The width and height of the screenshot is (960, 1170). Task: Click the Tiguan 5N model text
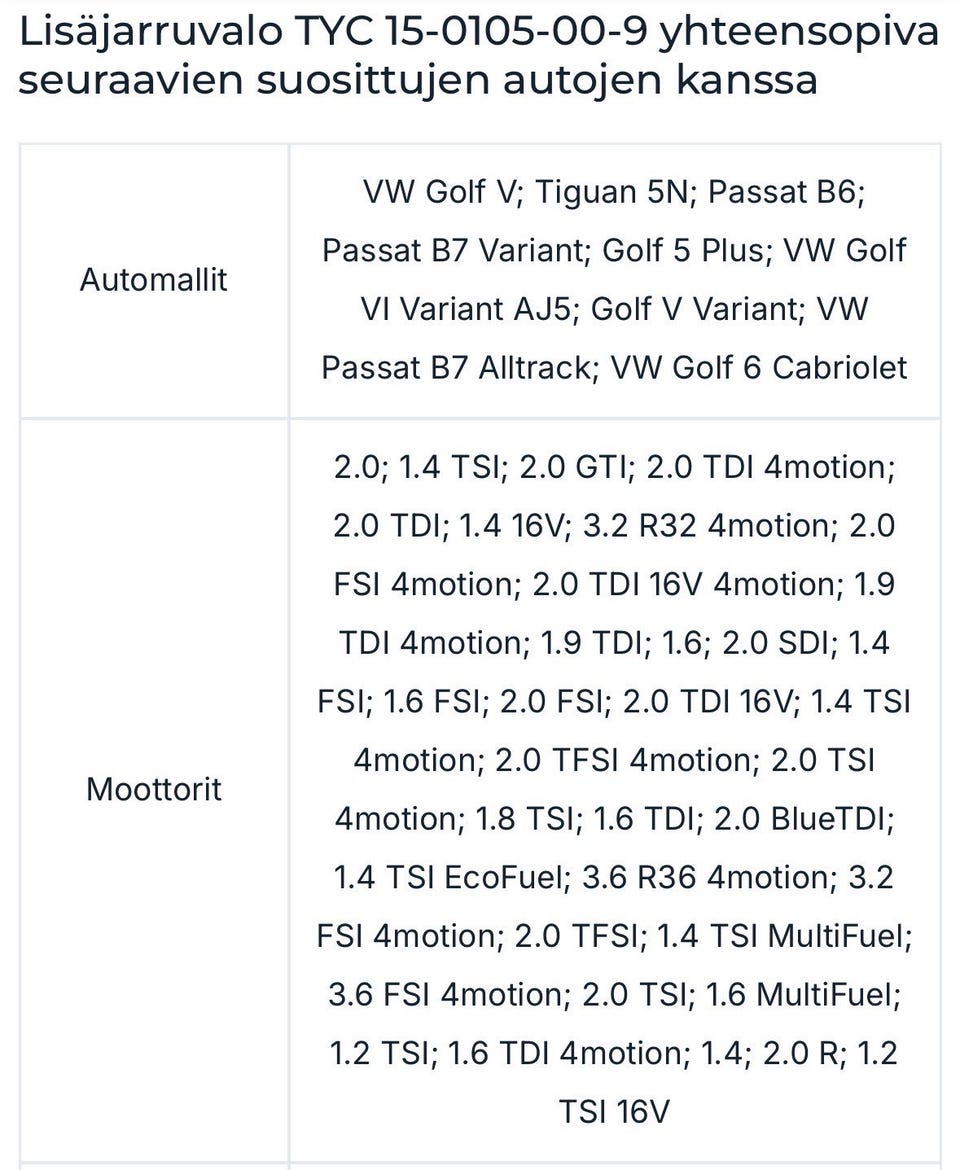[614, 192]
